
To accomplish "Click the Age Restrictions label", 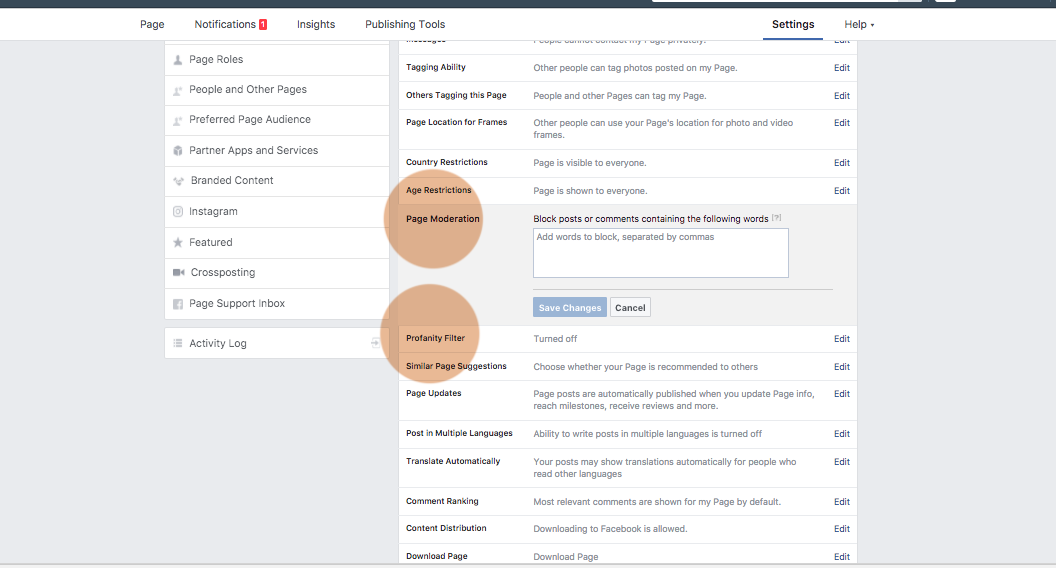I will [x=438, y=190].
